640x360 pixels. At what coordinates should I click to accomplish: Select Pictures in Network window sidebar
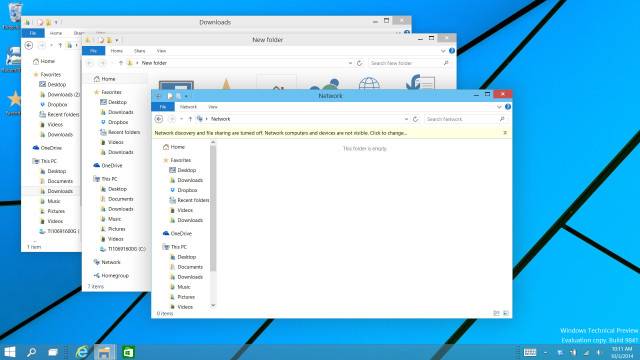coord(182,297)
